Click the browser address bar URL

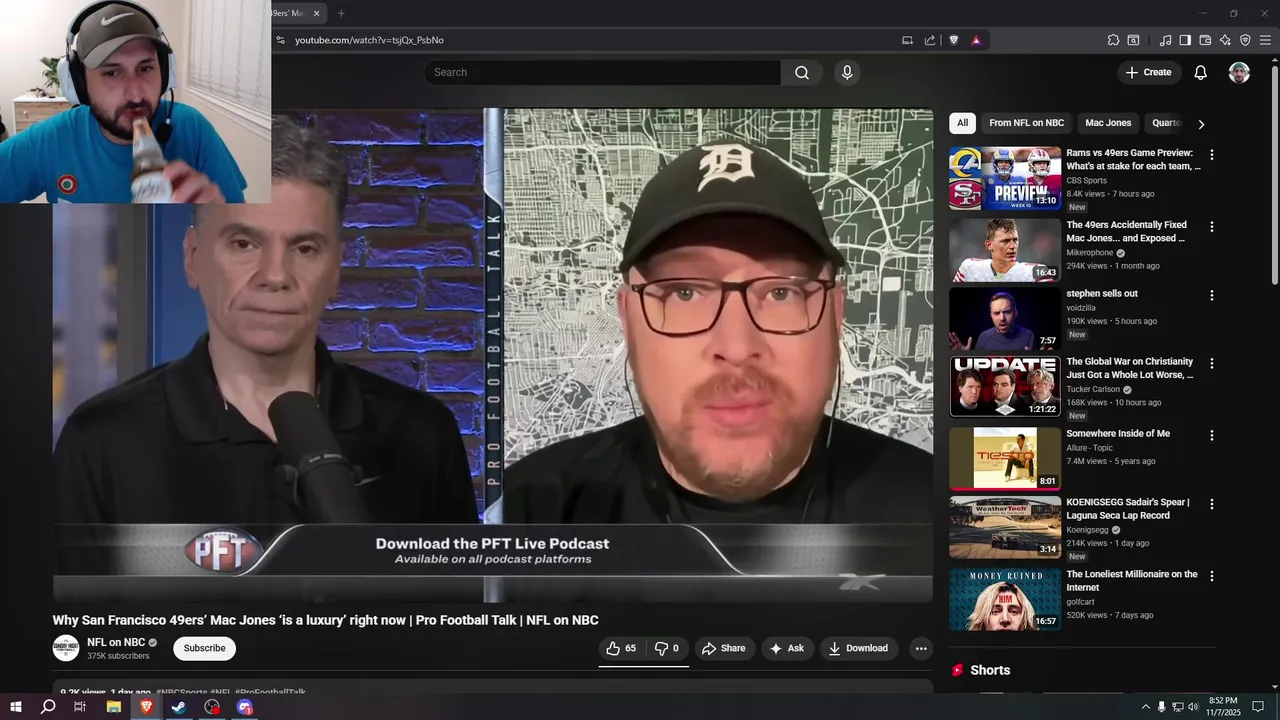click(369, 40)
